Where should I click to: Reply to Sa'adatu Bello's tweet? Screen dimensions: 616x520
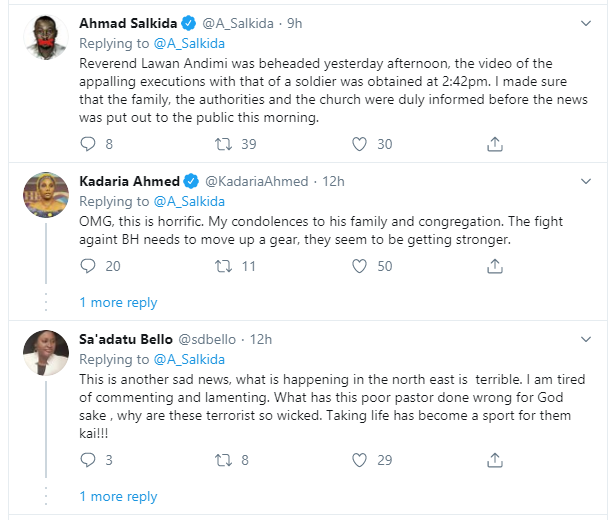88,460
